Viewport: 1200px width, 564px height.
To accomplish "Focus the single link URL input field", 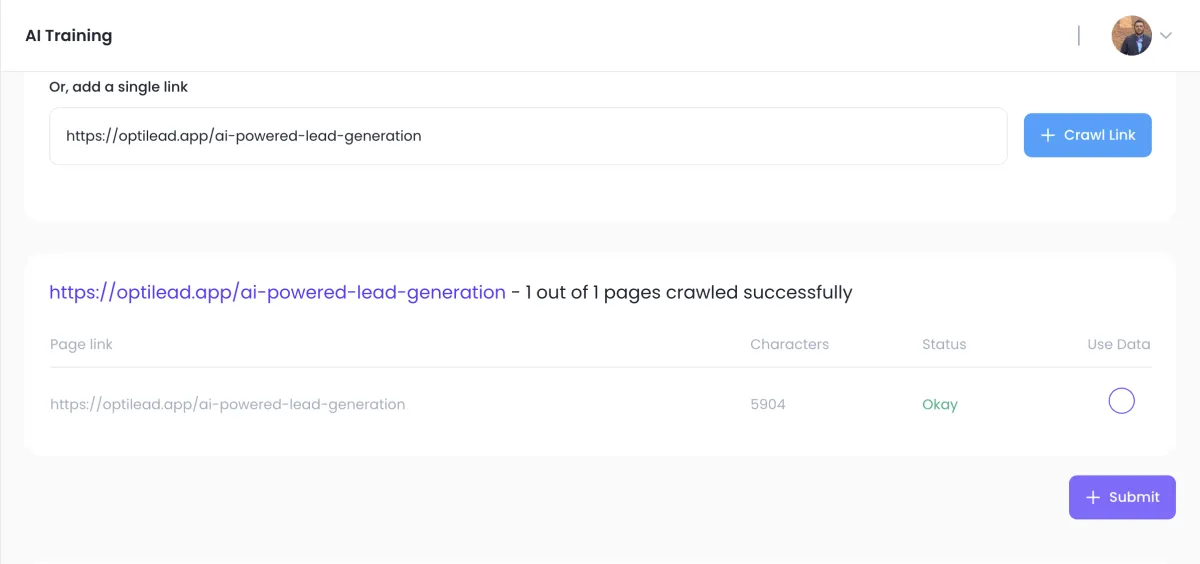I will point(528,136).
